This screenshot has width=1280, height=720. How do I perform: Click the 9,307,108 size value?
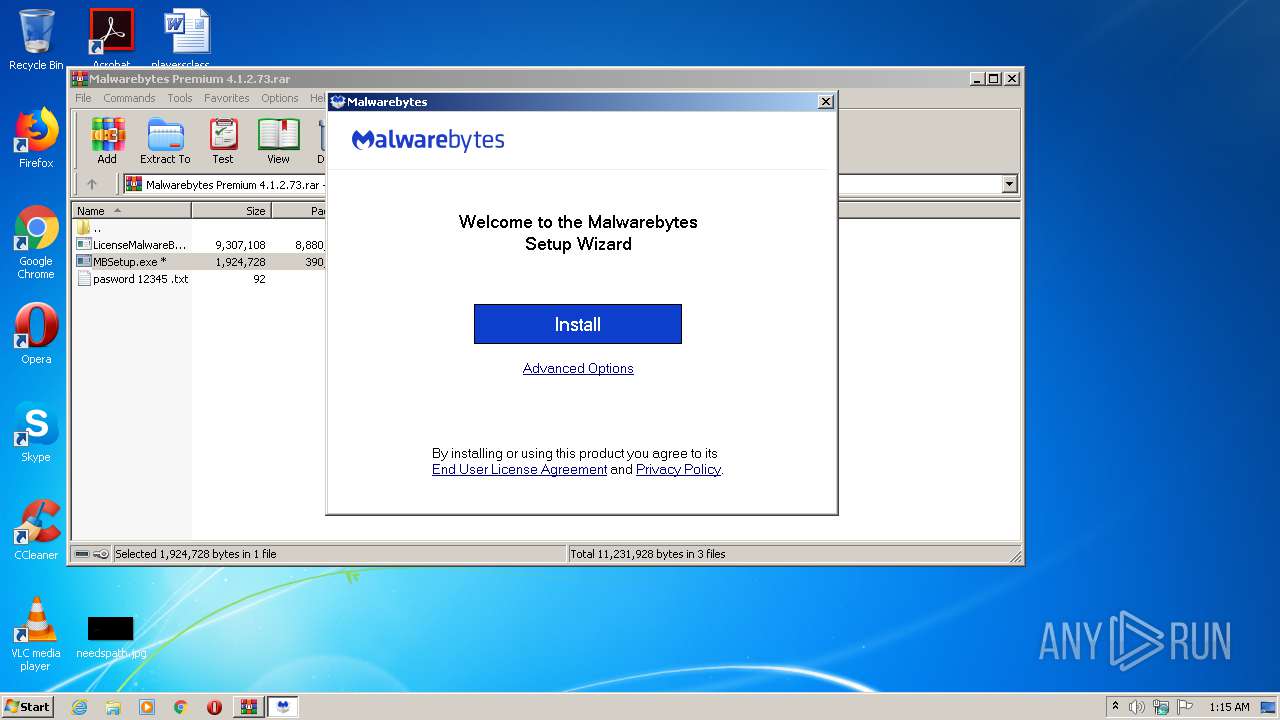240,244
